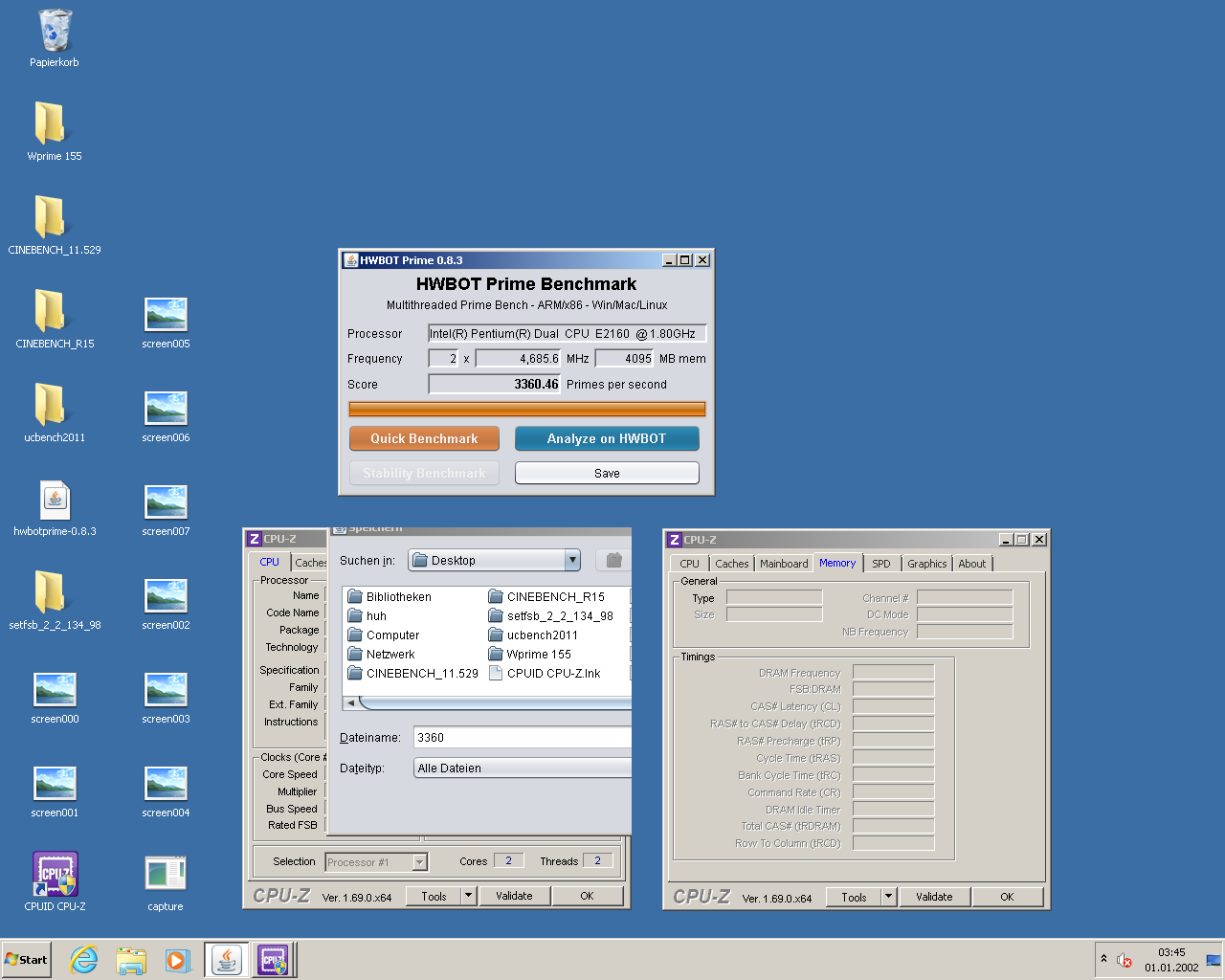Image resolution: width=1225 pixels, height=980 pixels.
Task: Open Internet Explorer from the taskbar
Action: pos(84,960)
